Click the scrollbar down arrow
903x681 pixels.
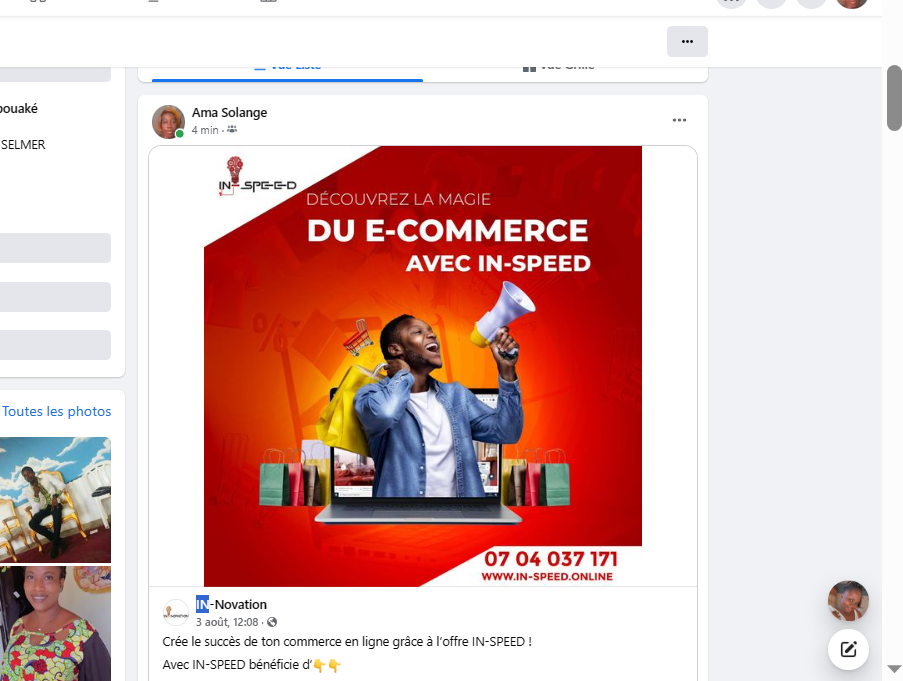click(894, 669)
